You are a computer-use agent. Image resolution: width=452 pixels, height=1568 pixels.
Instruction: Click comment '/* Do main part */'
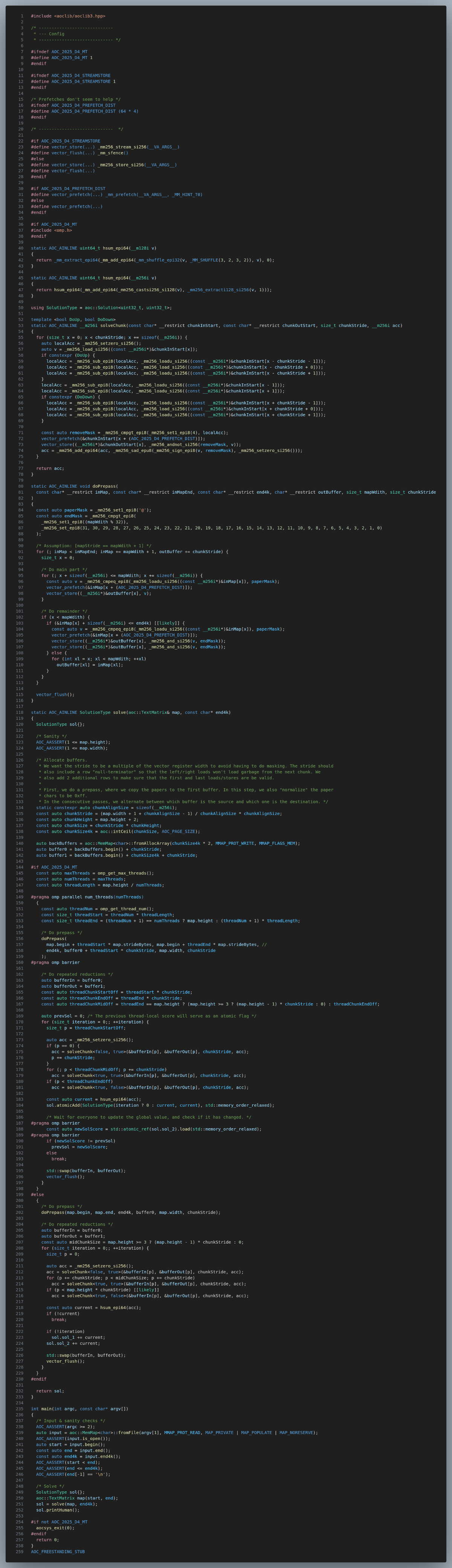(x=64, y=570)
